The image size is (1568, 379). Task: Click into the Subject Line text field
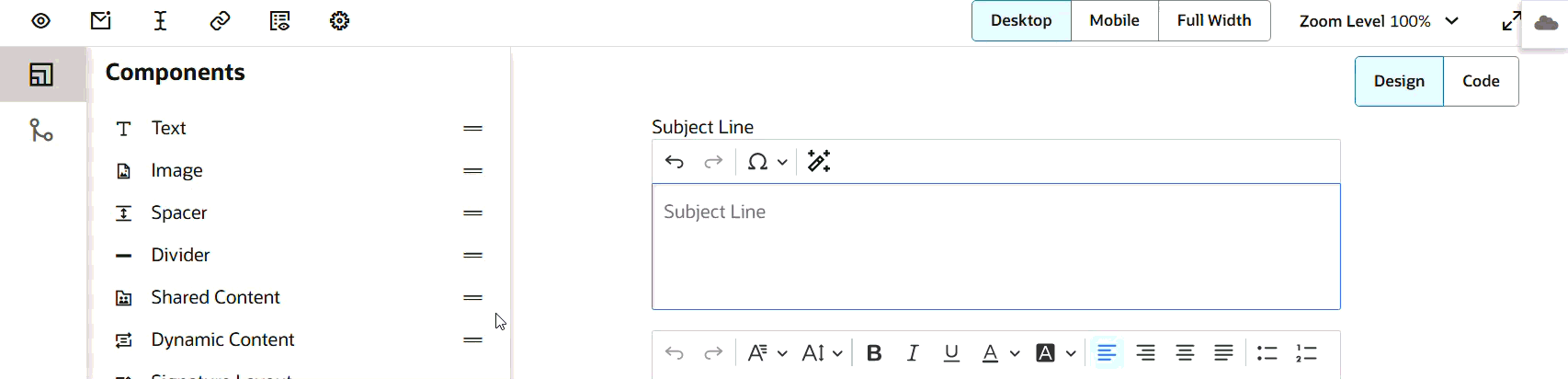(995, 247)
